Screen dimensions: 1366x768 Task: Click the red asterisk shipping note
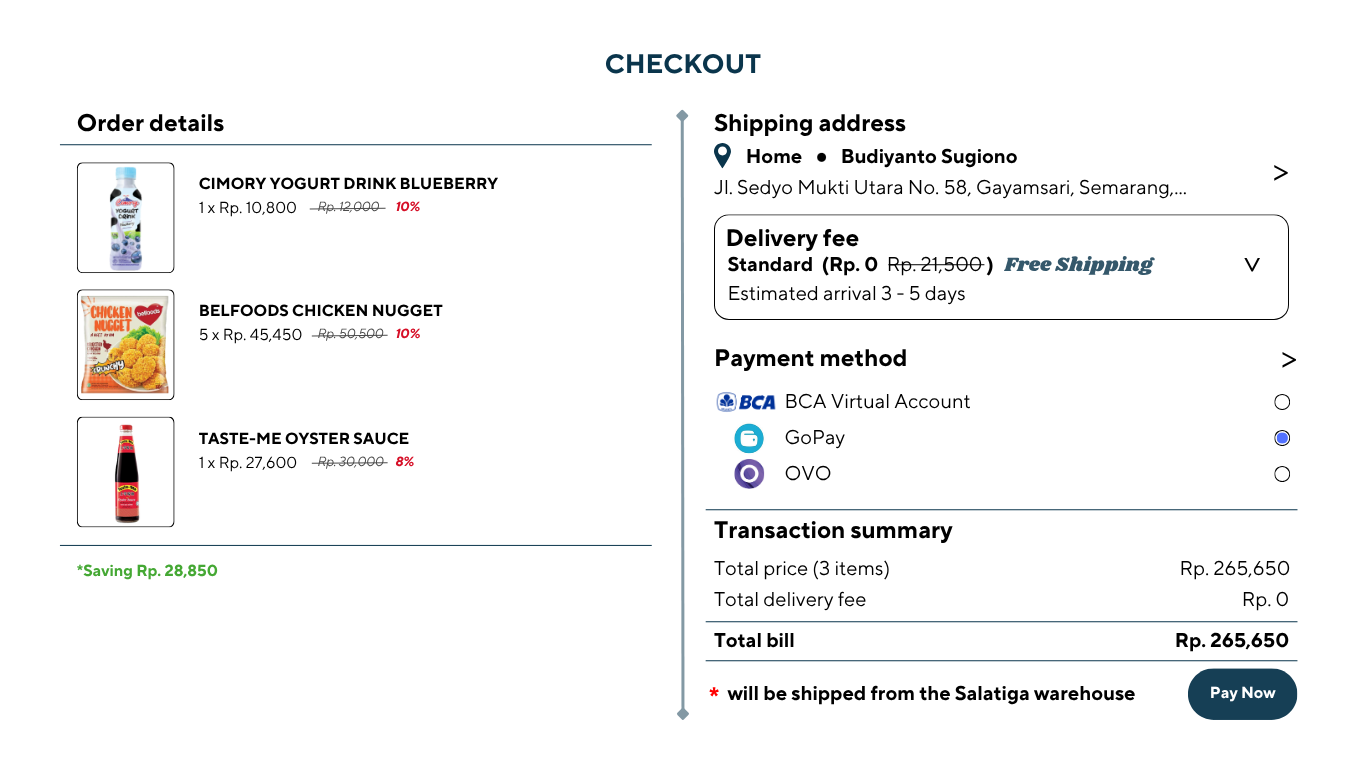pos(714,694)
